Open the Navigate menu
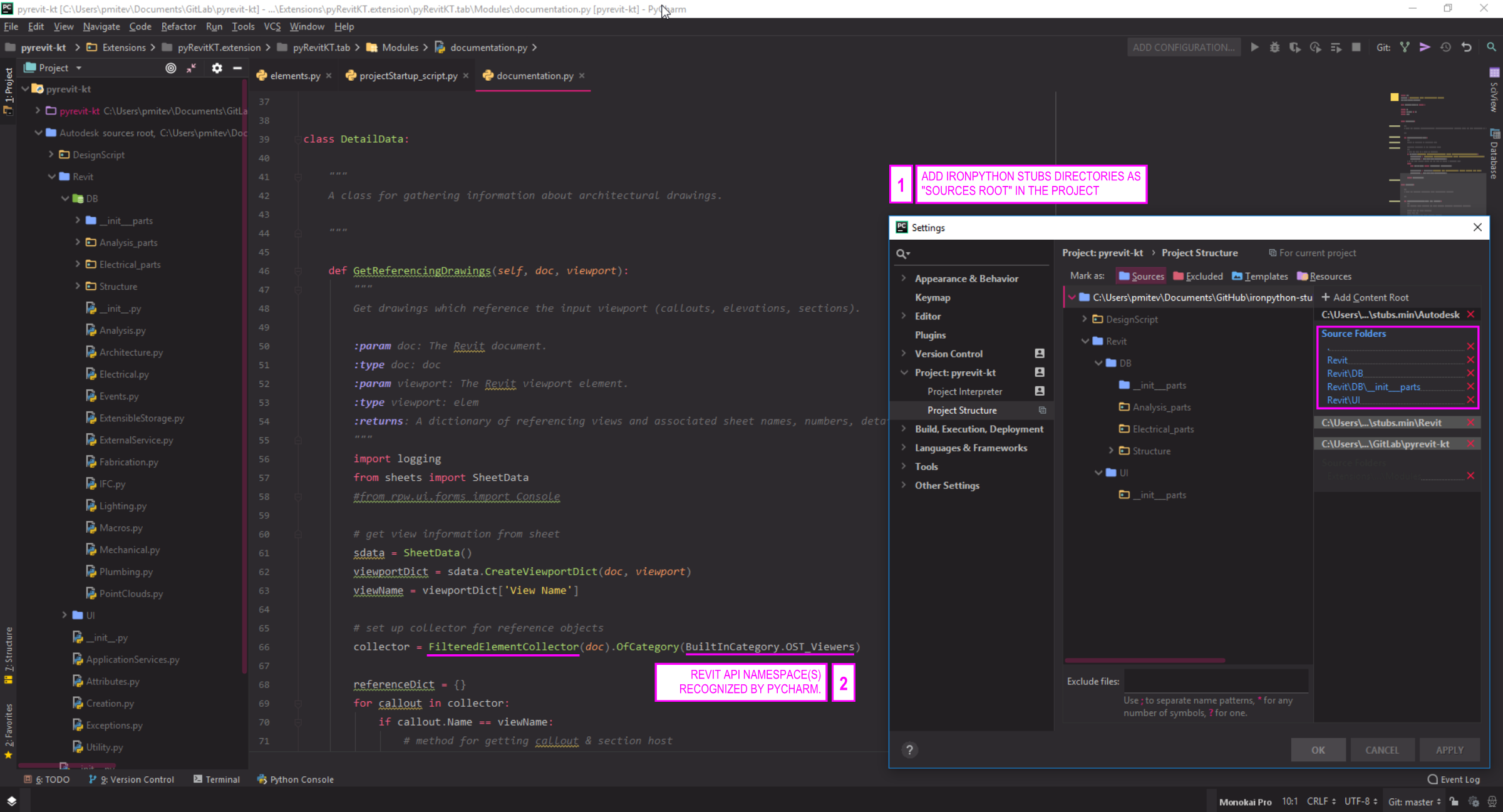The width and height of the screenshot is (1503, 812). pos(101,26)
